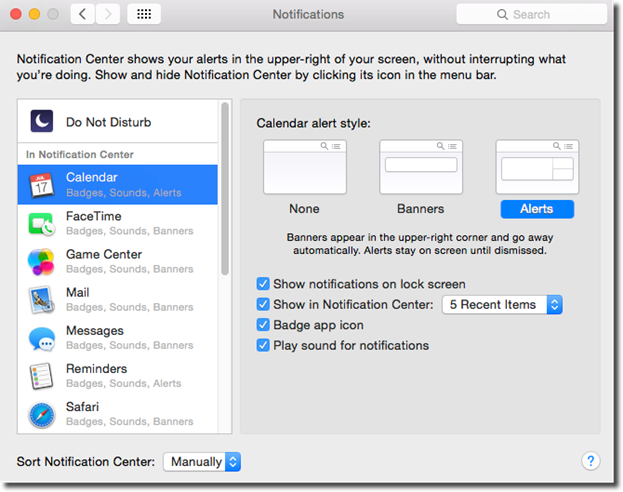Select the Banners alert style thumbnail
The width and height of the screenshot is (623, 492).
(421, 167)
